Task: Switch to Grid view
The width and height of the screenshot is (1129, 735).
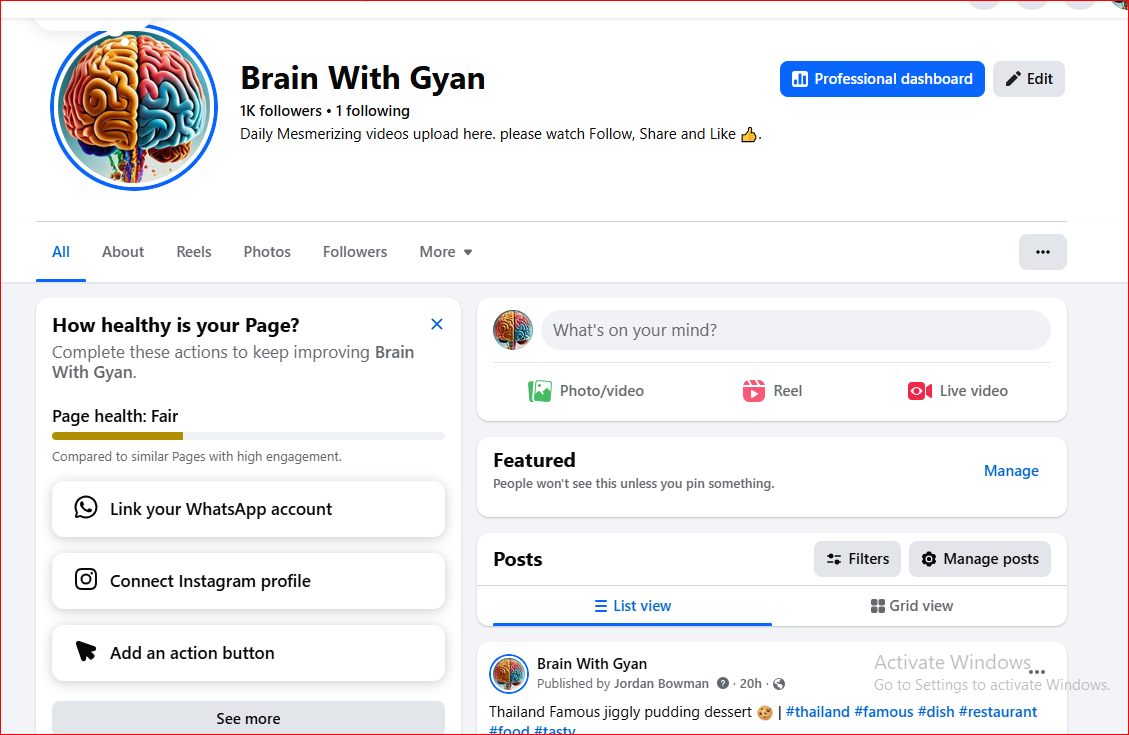Action: click(x=912, y=606)
